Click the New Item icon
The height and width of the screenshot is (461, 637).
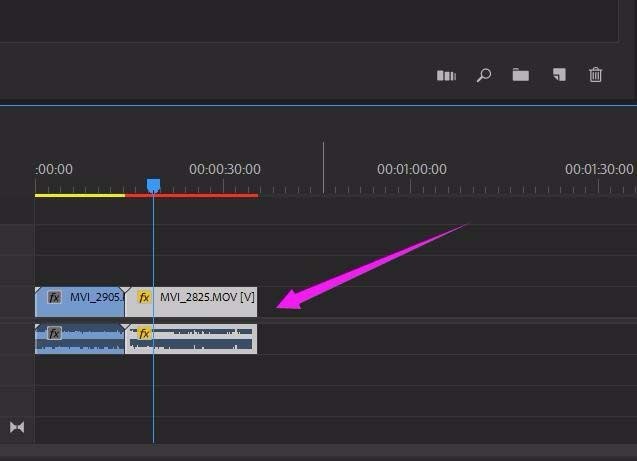tap(559, 75)
